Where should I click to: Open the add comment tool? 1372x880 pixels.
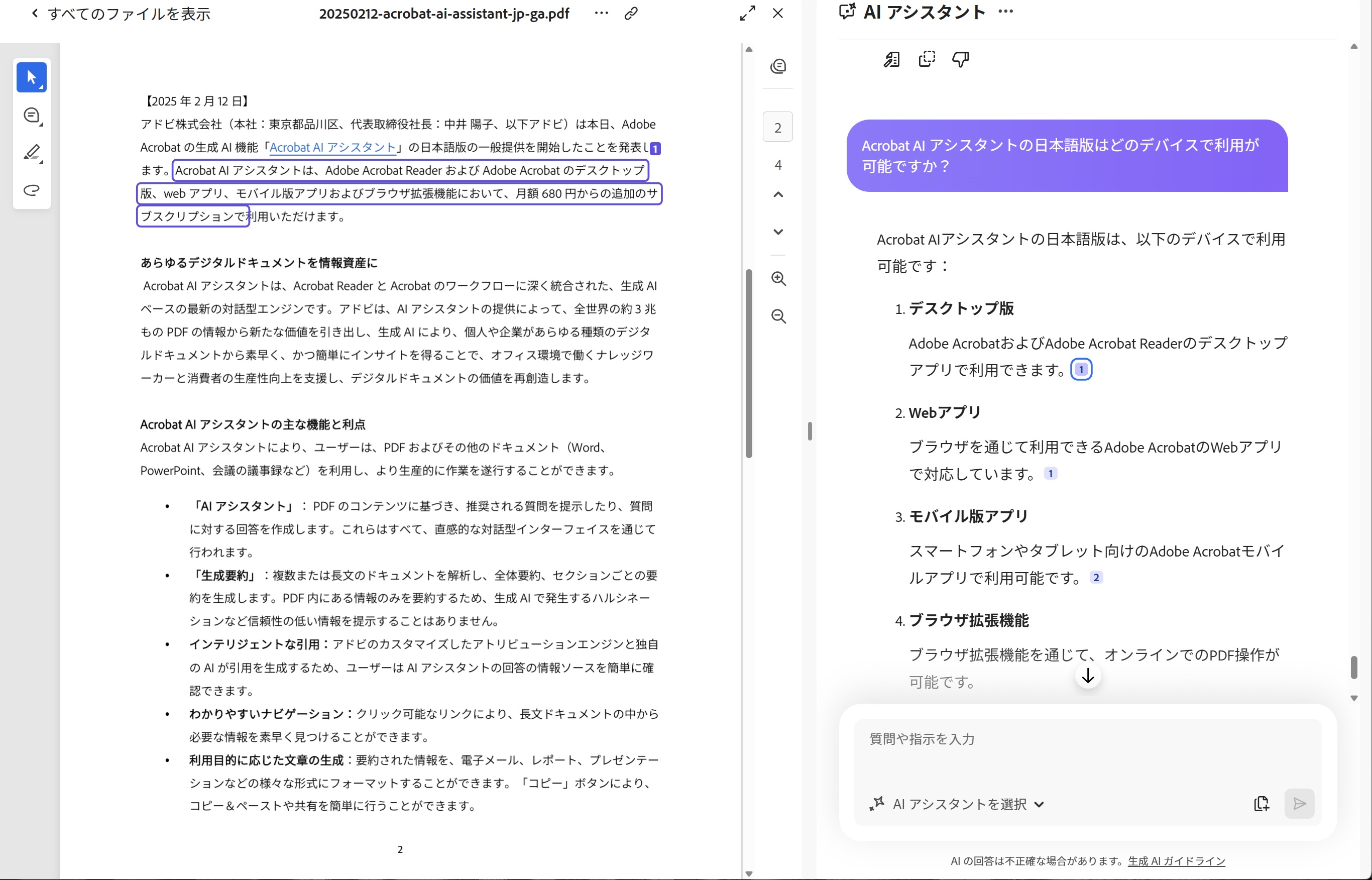point(32,116)
